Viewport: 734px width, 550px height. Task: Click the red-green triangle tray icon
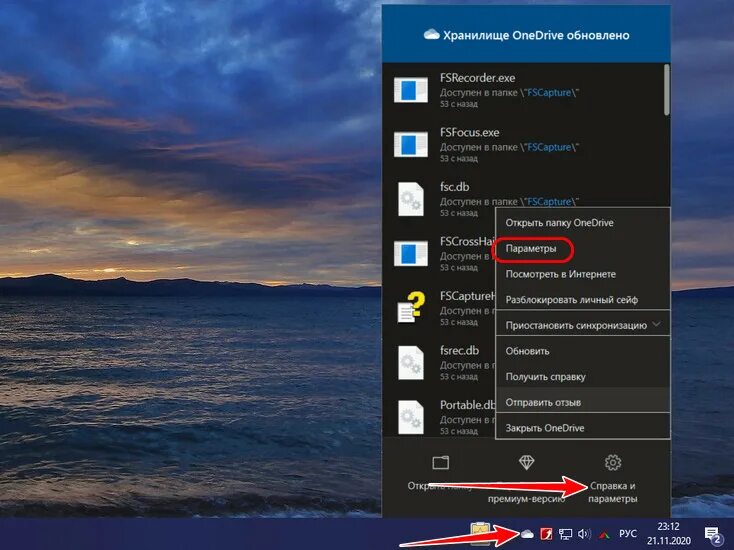pos(605,534)
